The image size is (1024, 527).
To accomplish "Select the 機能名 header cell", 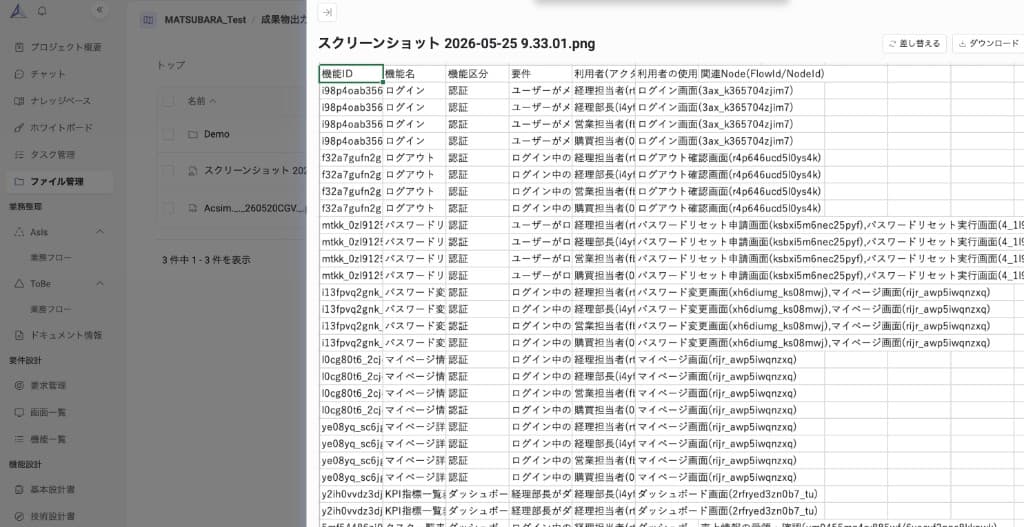I will coord(414,74).
